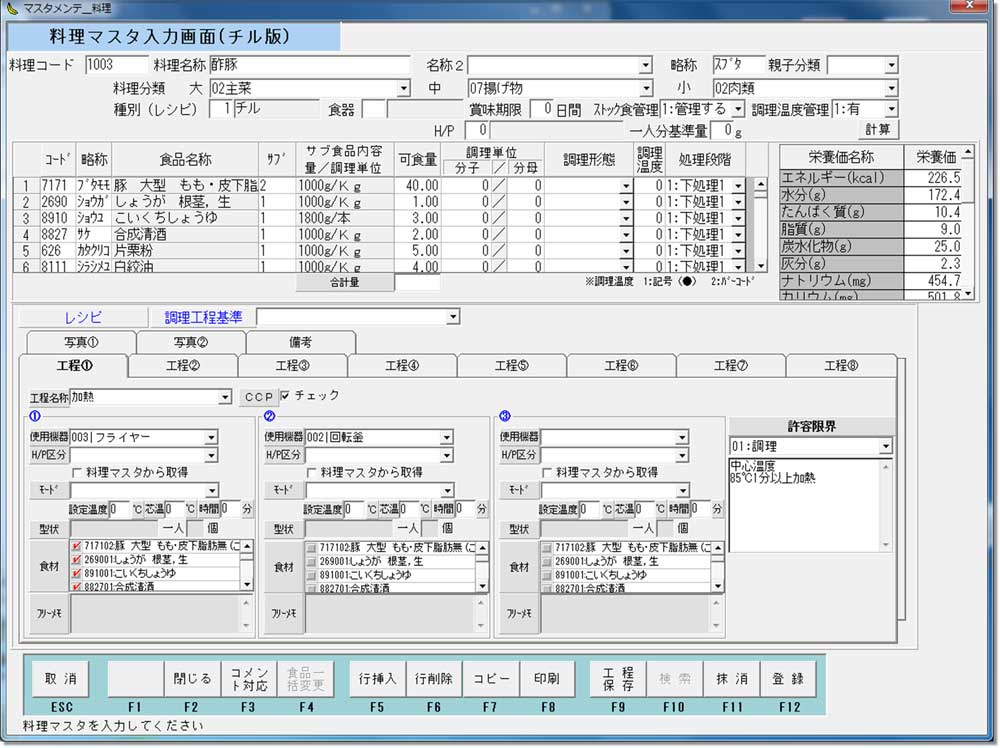Click the 計算 button
The width and height of the screenshot is (1000, 748).
[x=877, y=129]
